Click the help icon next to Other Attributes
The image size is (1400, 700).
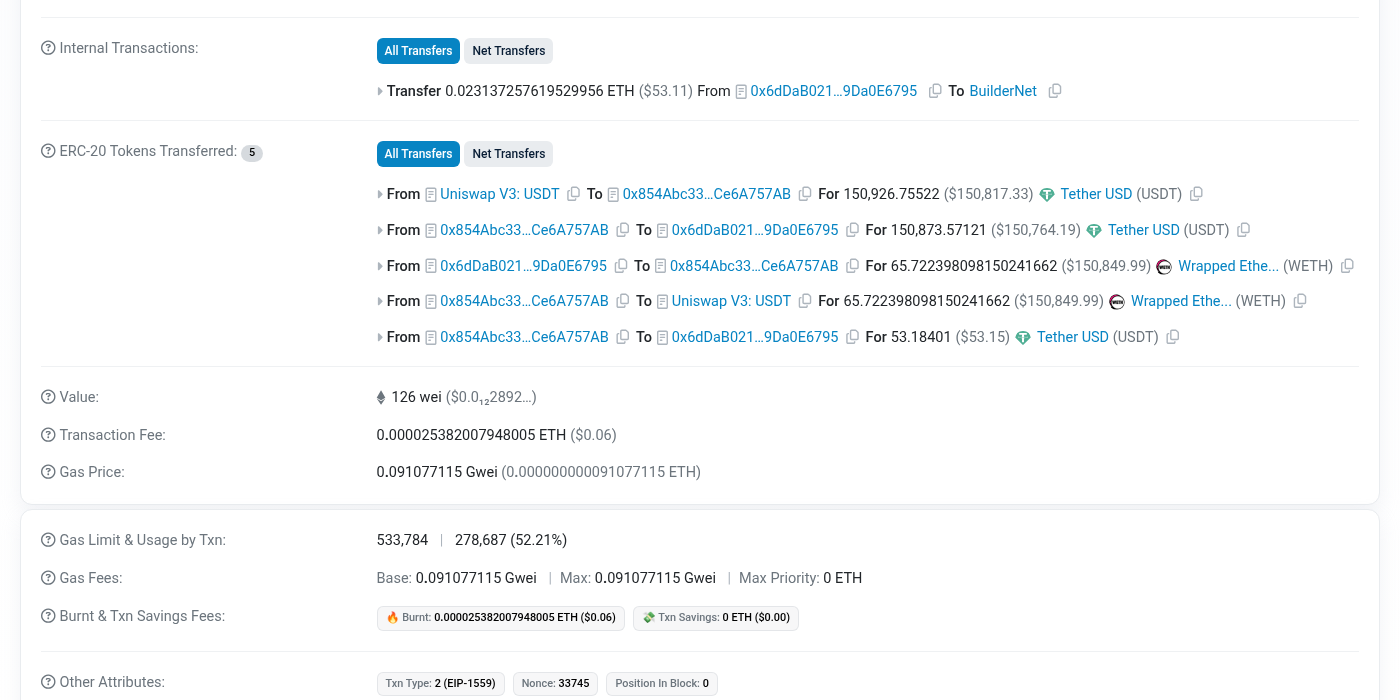(x=48, y=682)
